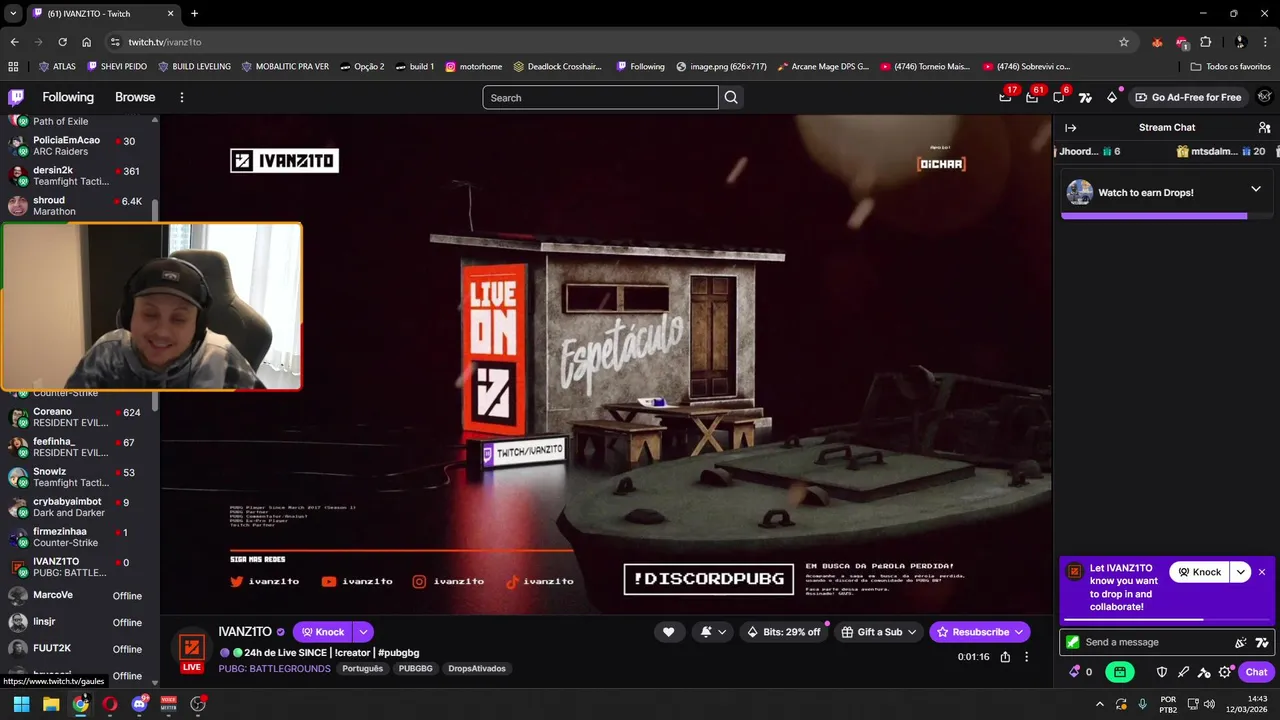Select offline MarcoVe channel
Viewport: 1280px width, 720px height.
(78, 595)
